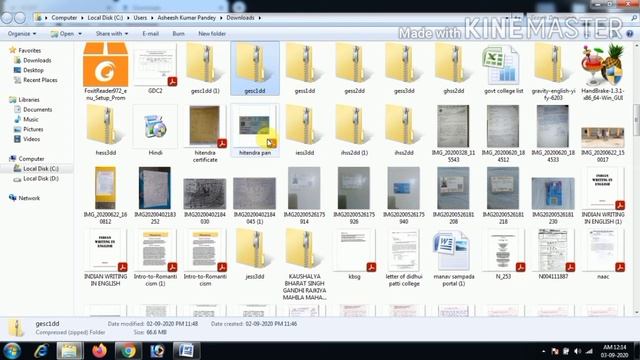Click the Burn toolbar button
Image resolution: width=640 pixels, height=360 pixels.
point(178,33)
